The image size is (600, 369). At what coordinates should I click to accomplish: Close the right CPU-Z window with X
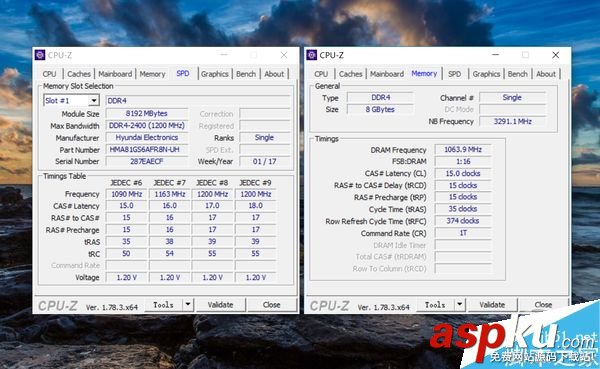pyautogui.click(x=556, y=55)
